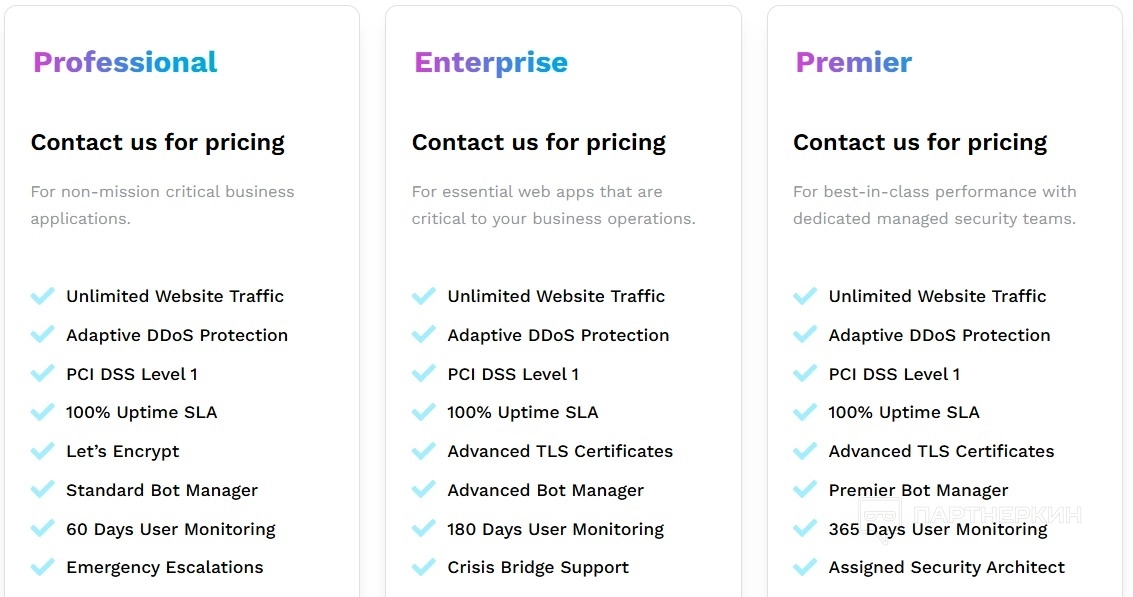Click checkmark beside Let's Encrypt
Viewport: 1133px width, 597px height.
pyautogui.click(x=42, y=451)
